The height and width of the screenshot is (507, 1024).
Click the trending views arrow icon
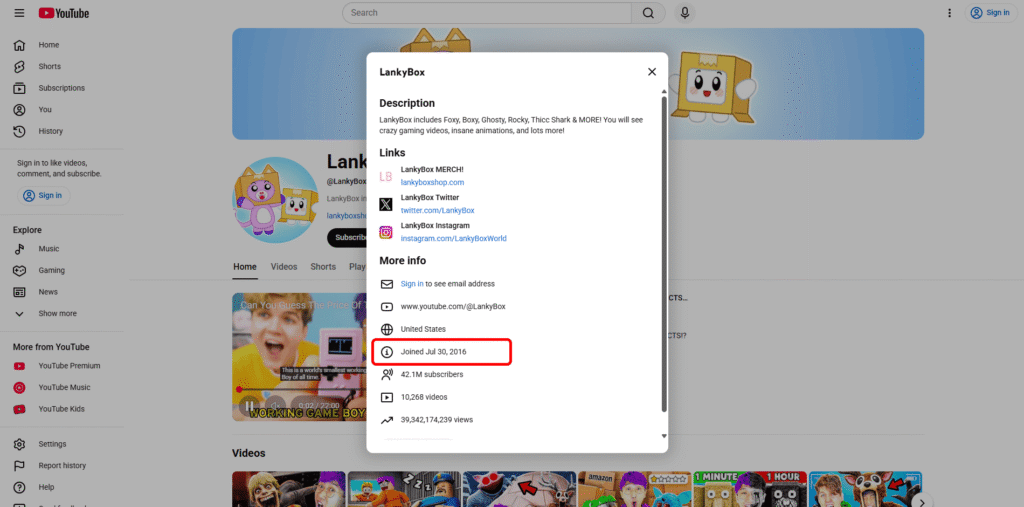point(387,420)
